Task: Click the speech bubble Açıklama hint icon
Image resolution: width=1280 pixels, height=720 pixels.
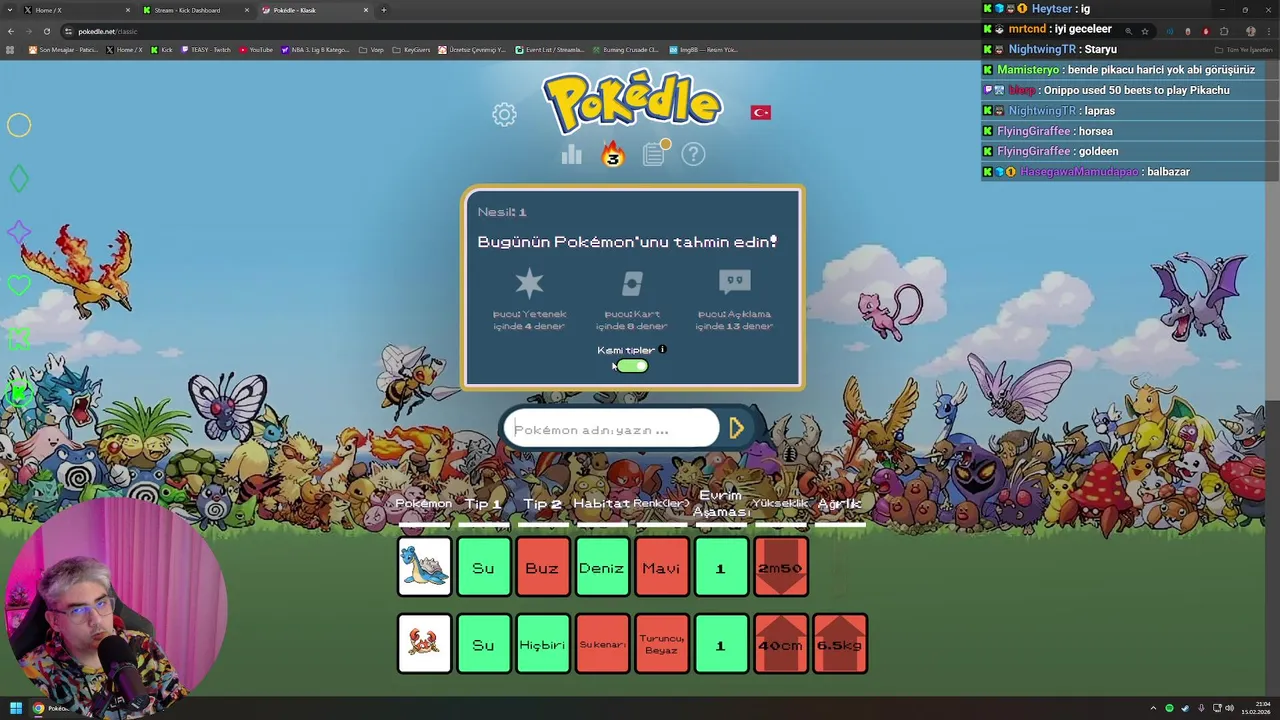Action: 734,282
